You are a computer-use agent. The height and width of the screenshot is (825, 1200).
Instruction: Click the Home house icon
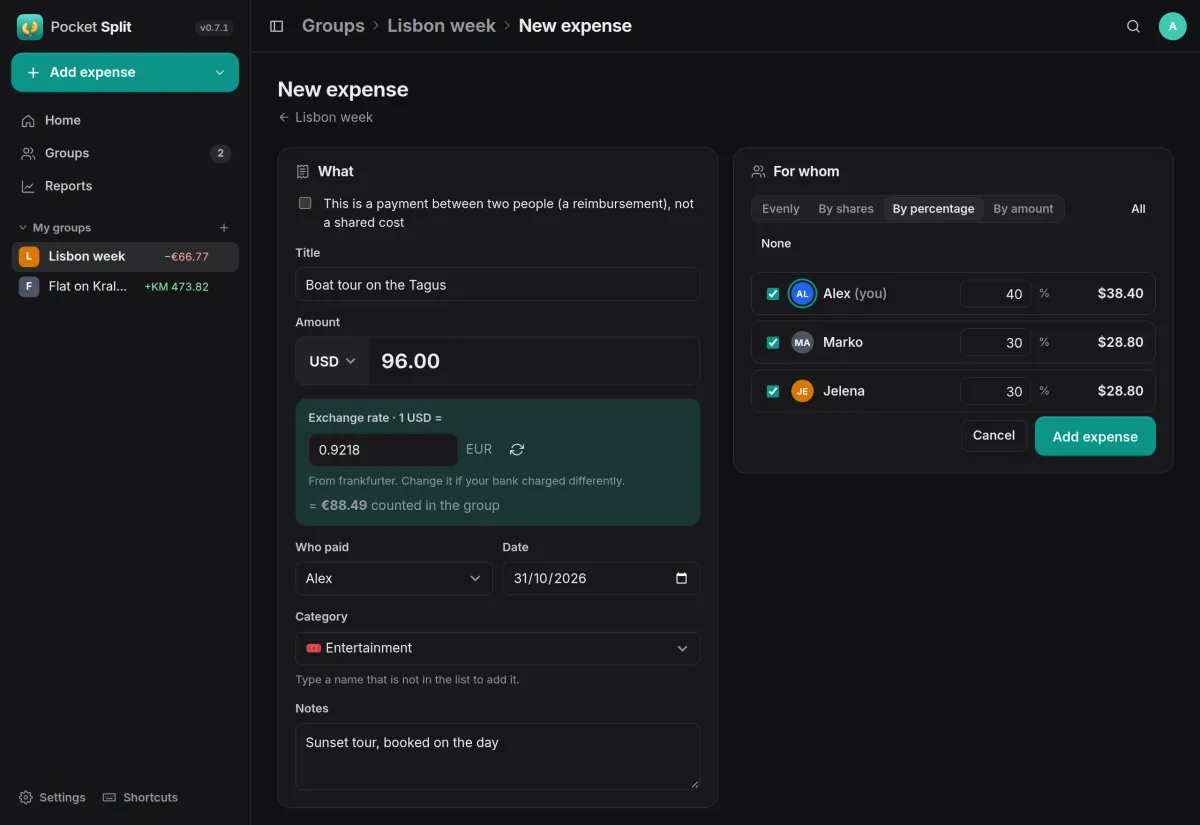coord(28,120)
